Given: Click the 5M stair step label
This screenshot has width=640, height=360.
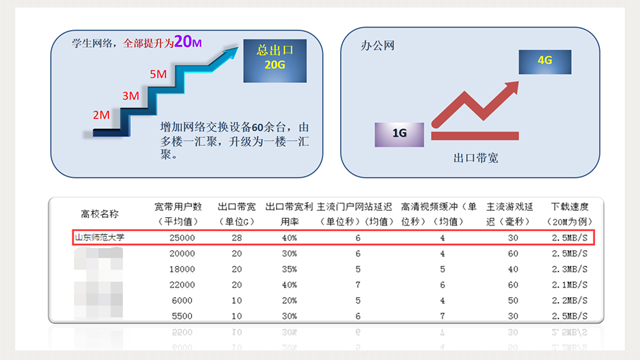Looking at the screenshot, I should 158,74.
